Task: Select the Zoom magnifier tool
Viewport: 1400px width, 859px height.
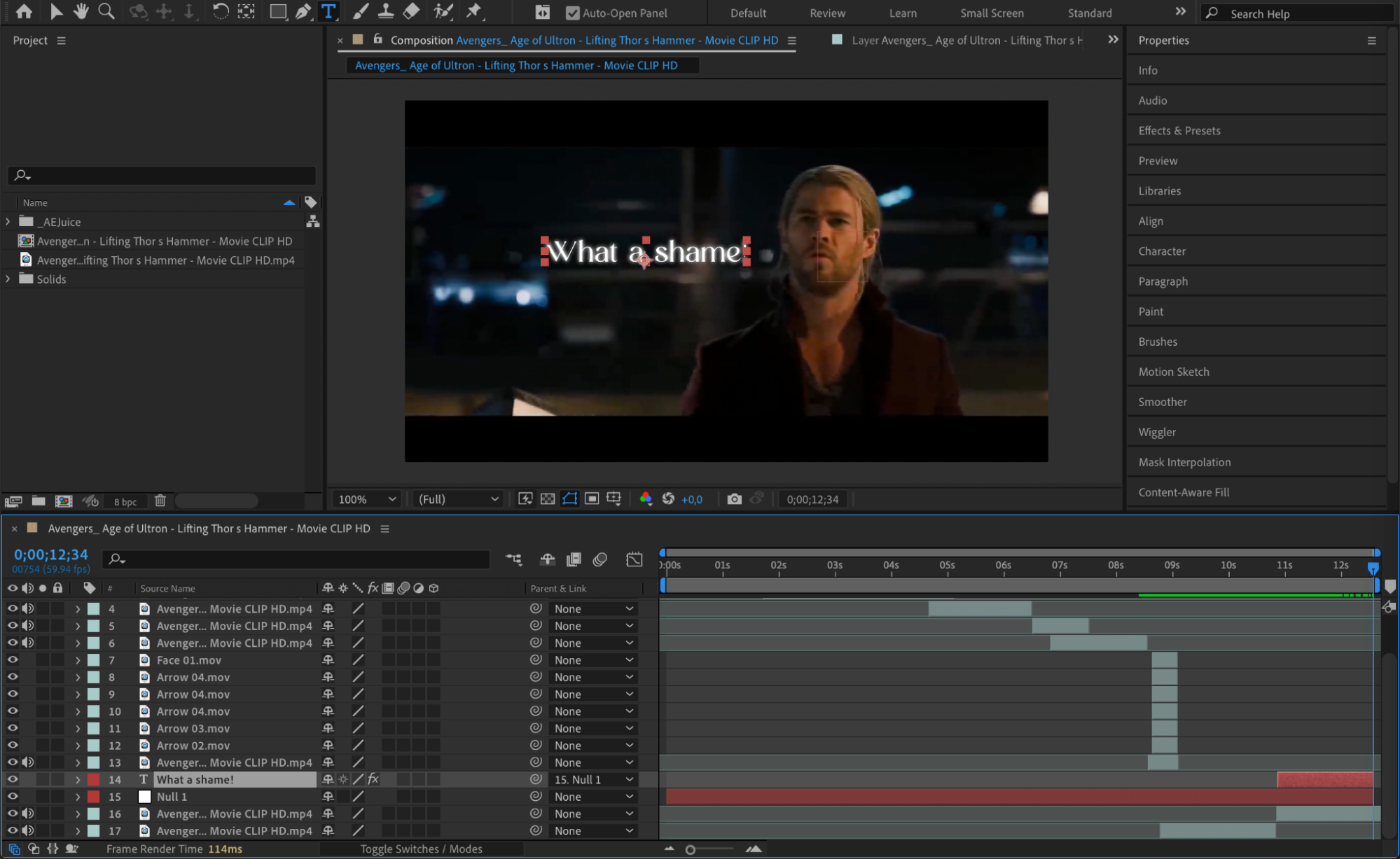Action: pos(106,11)
